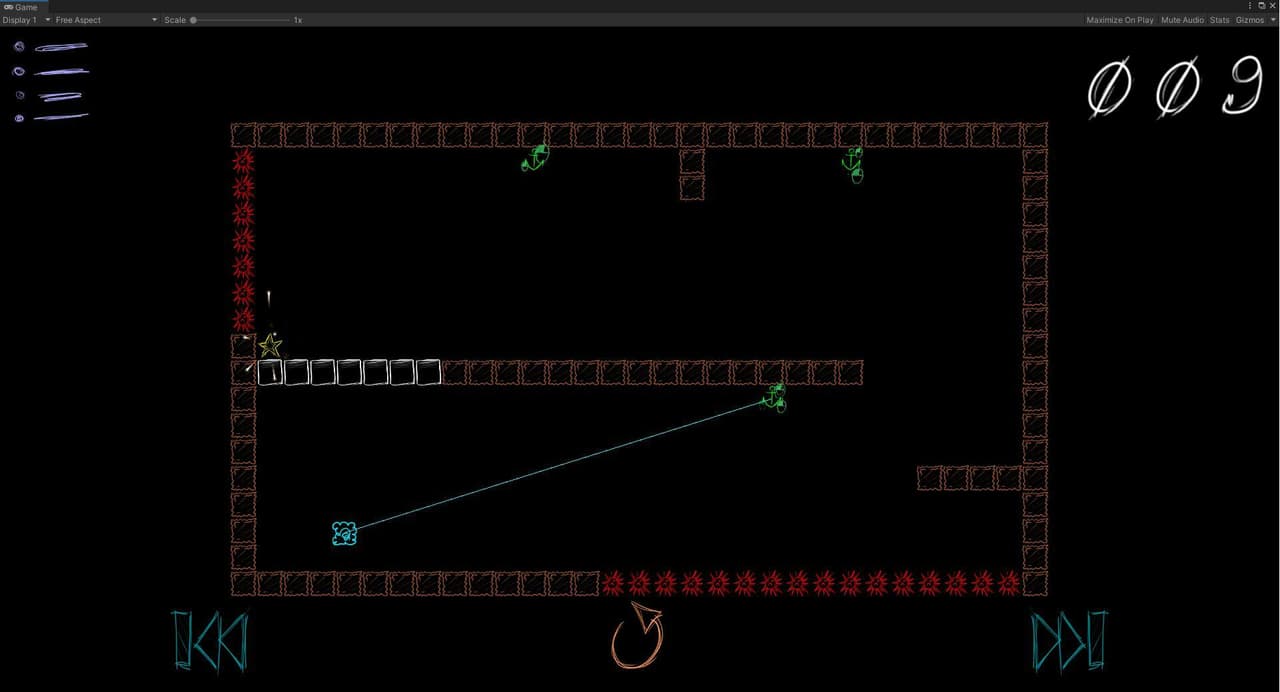
Task: Open the Game view kebab options menu
Action: tap(1250, 6)
